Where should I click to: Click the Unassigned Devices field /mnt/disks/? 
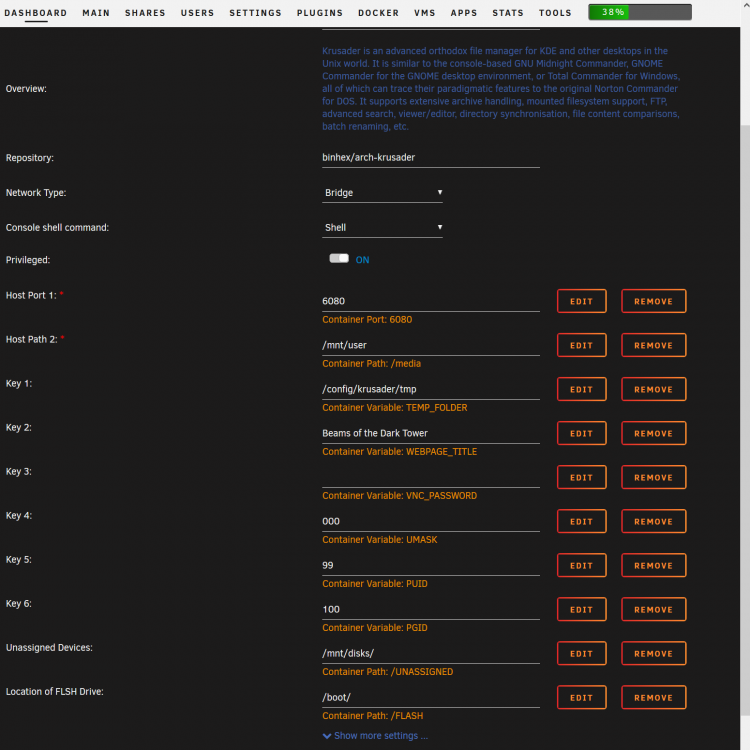[431, 653]
